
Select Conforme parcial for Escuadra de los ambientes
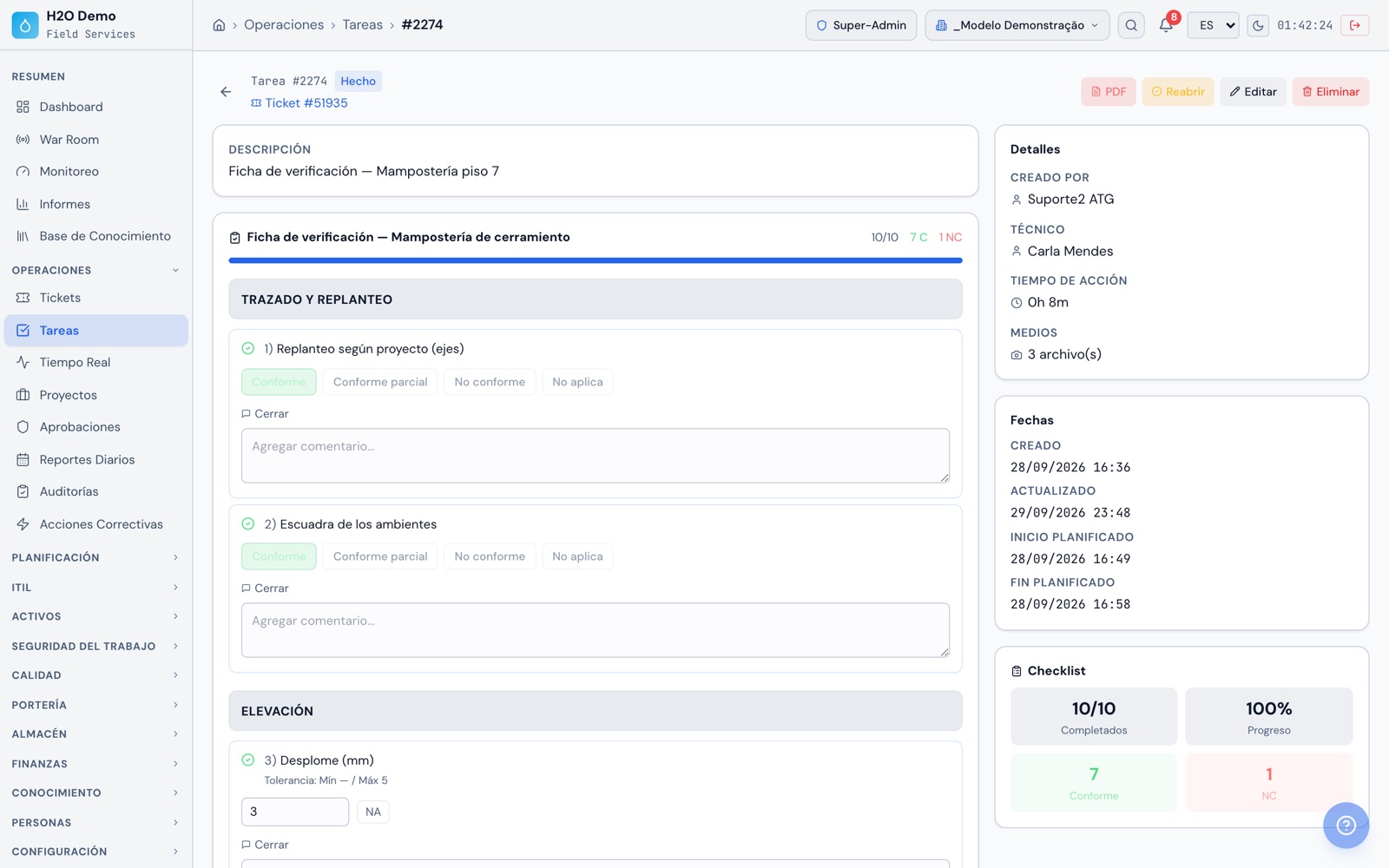tap(380, 556)
